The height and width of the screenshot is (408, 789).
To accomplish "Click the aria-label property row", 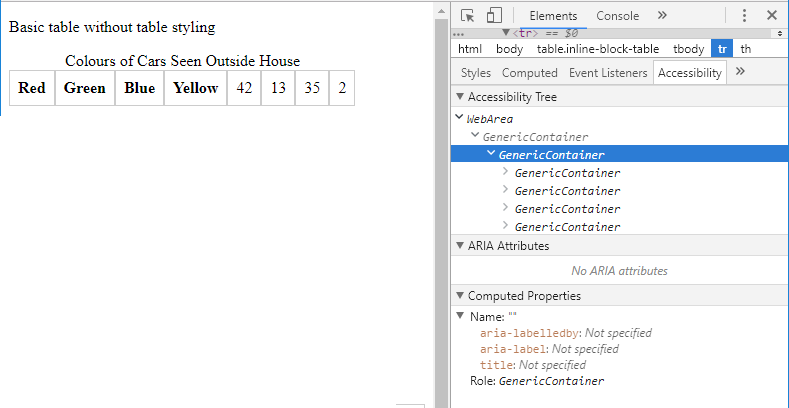I will 549,349.
